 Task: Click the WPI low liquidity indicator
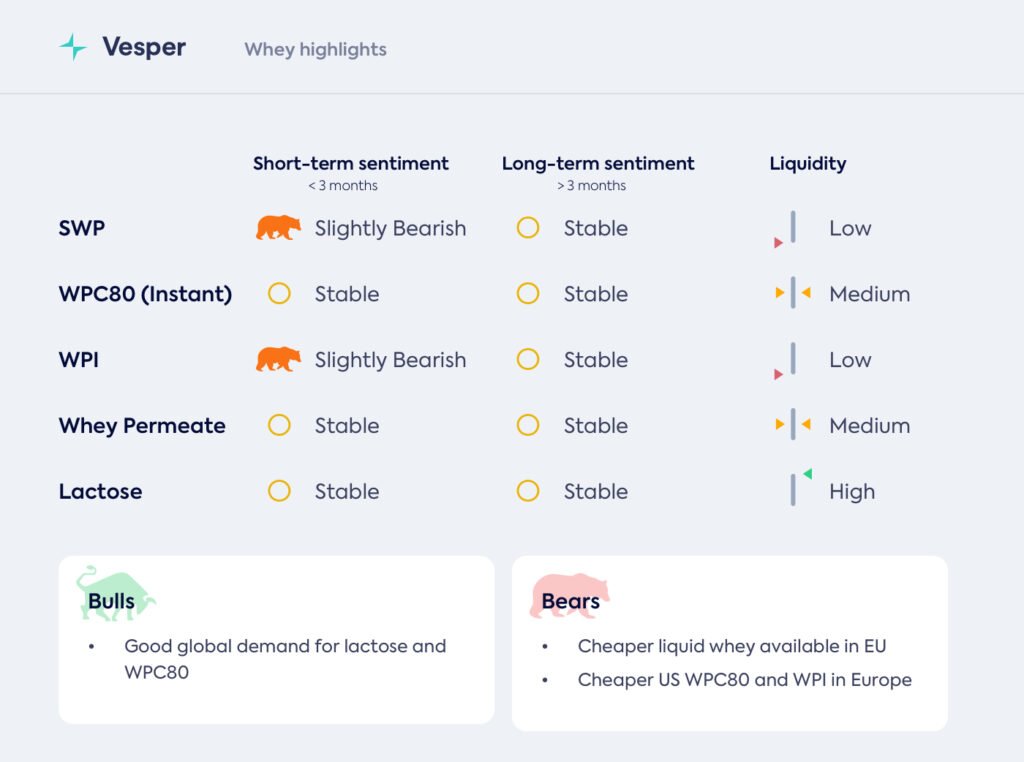pyautogui.click(x=791, y=361)
